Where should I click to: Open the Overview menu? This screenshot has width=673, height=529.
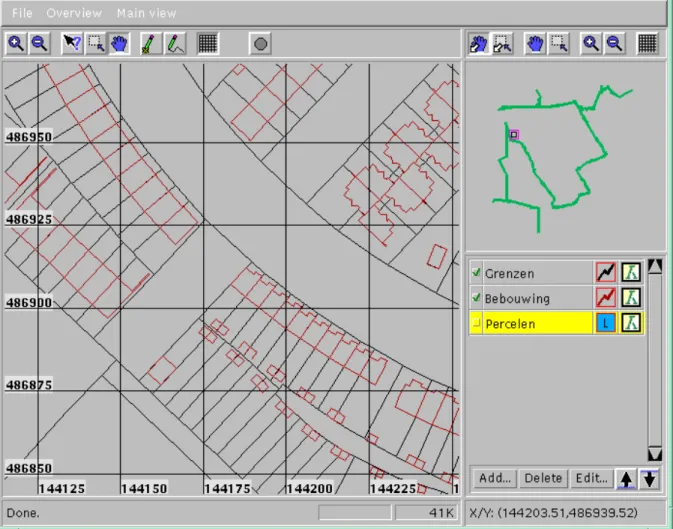tap(74, 13)
